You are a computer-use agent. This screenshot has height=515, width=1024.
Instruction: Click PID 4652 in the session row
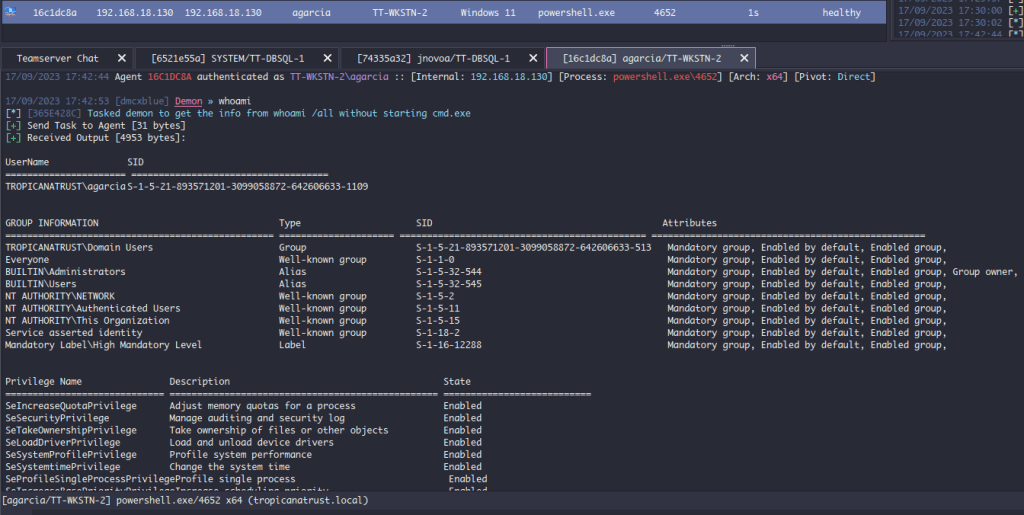[664, 13]
